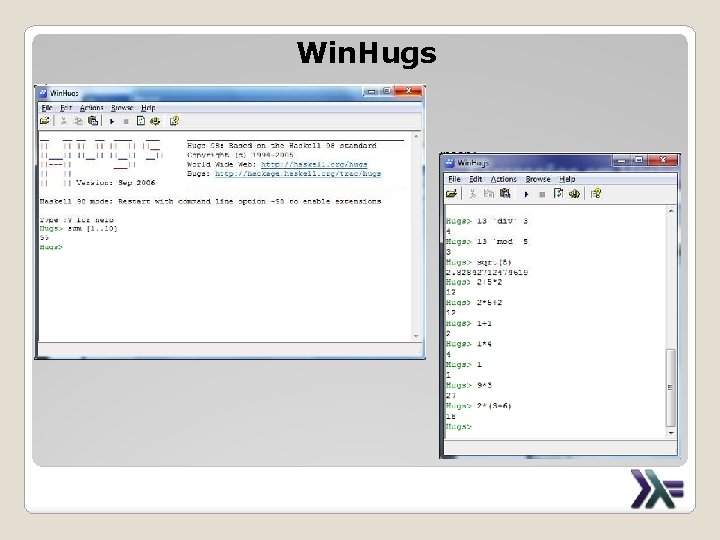Screen dimensions: 720x540
Task: Click the result '2.82842712474619'
Action: point(487,272)
